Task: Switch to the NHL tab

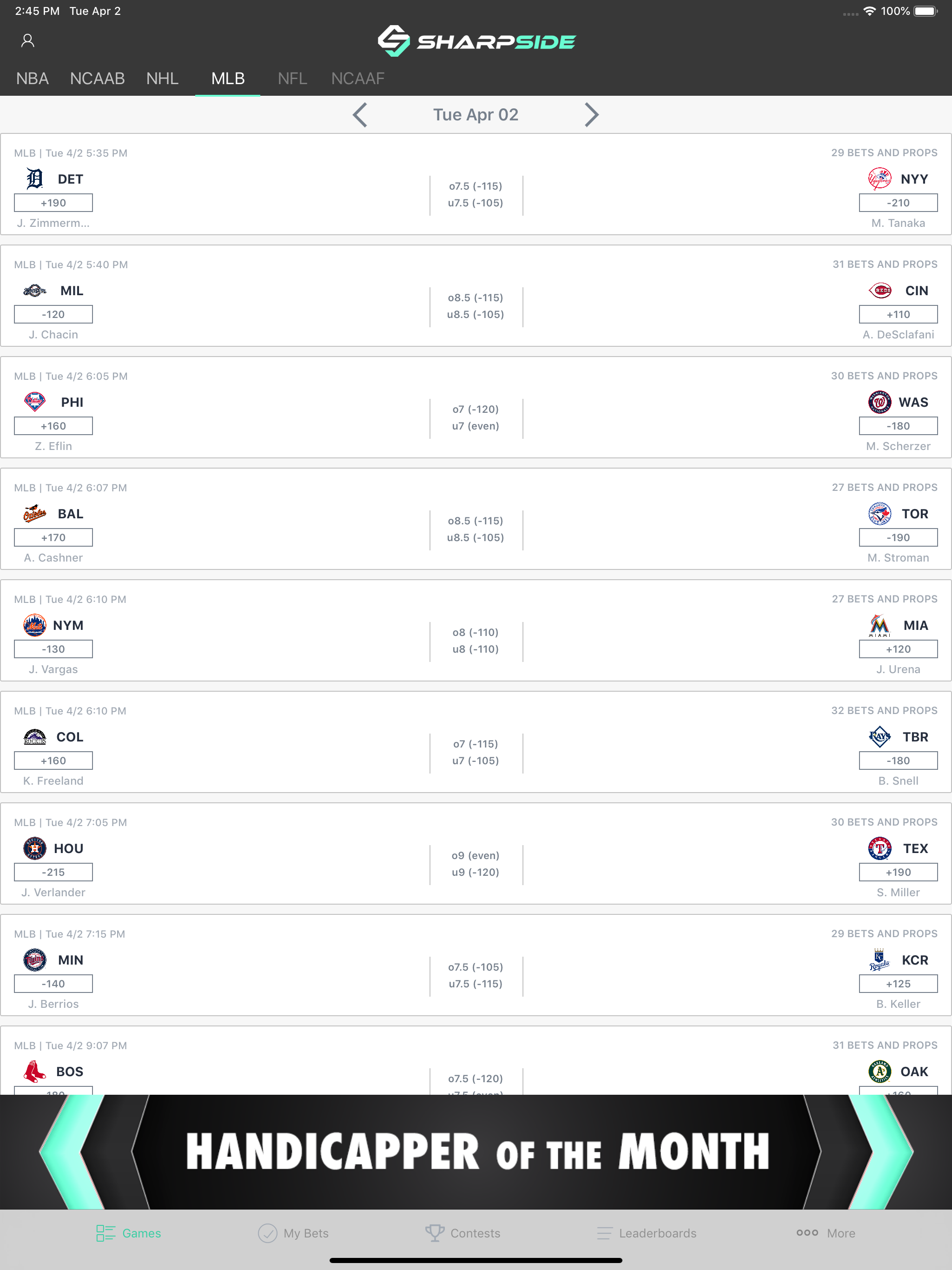Action: (x=163, y=79)
